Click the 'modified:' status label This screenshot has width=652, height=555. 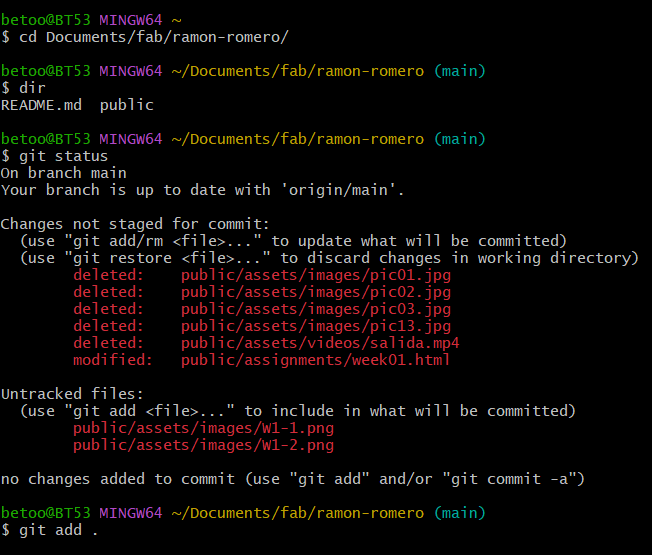[x=113, y=360]
